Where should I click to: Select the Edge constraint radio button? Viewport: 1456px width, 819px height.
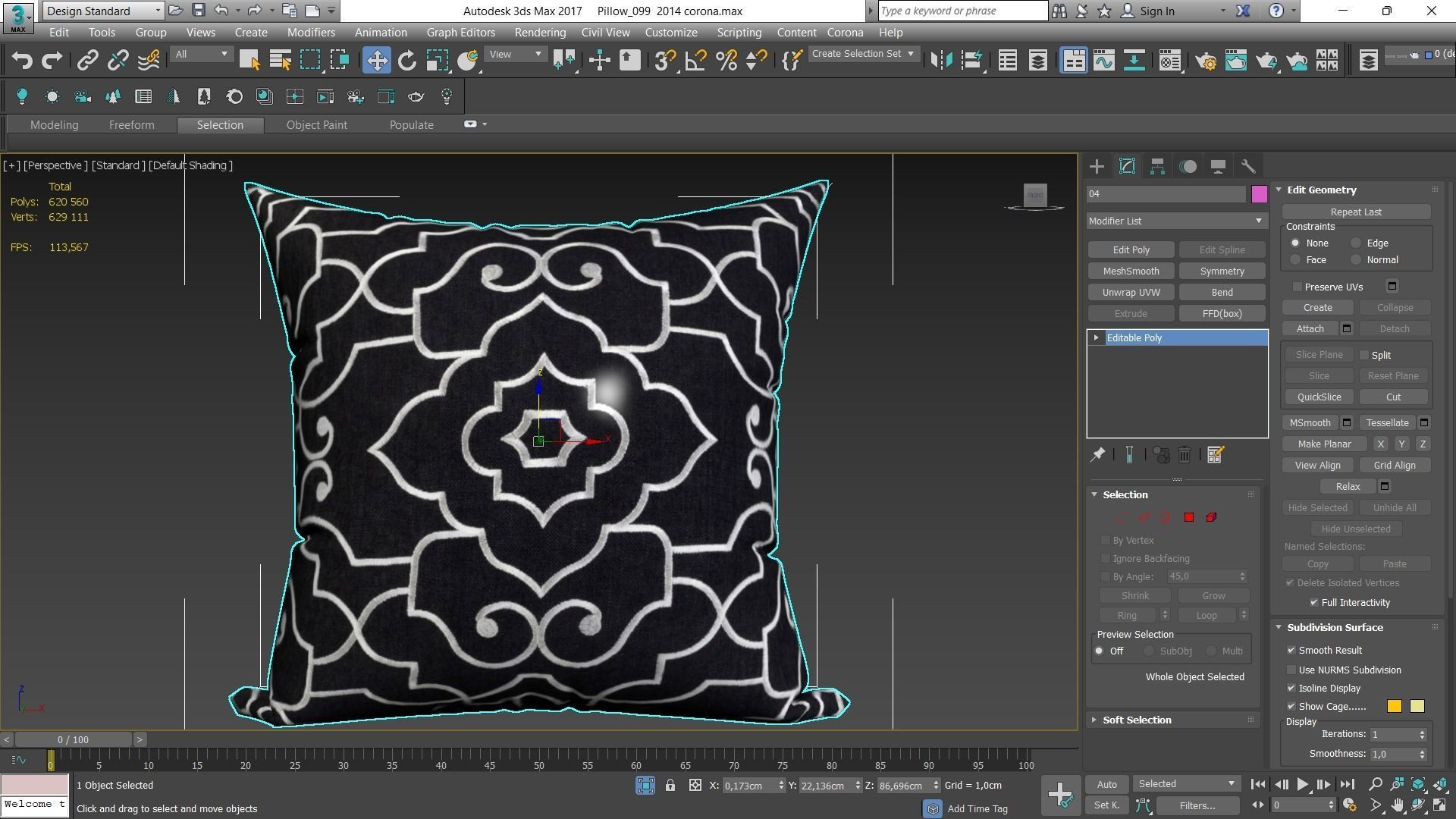coord(1356,243)
